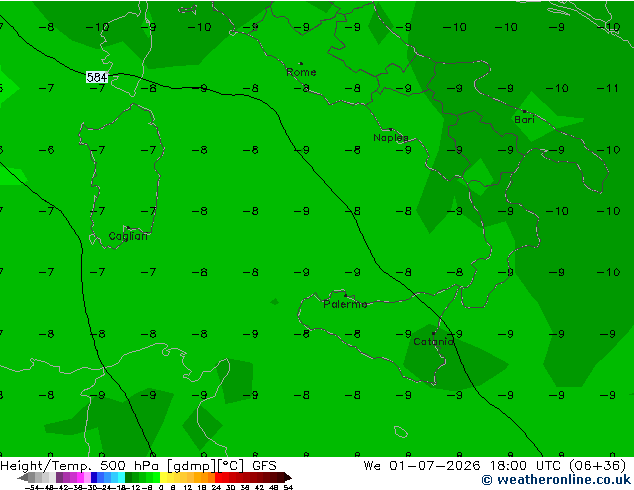The height and width of the screenshot is (490, 634).
Task: Click the Palermo city label
Action: click(x=345, y=304)
